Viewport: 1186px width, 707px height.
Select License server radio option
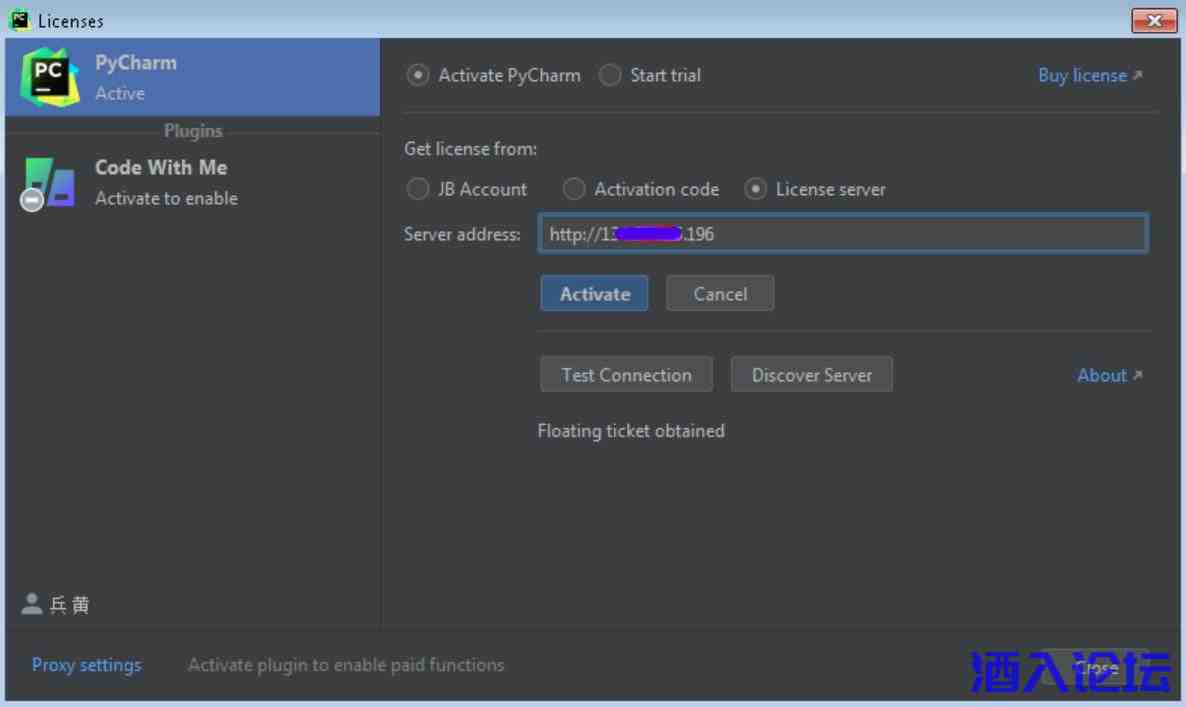point(756,189)
